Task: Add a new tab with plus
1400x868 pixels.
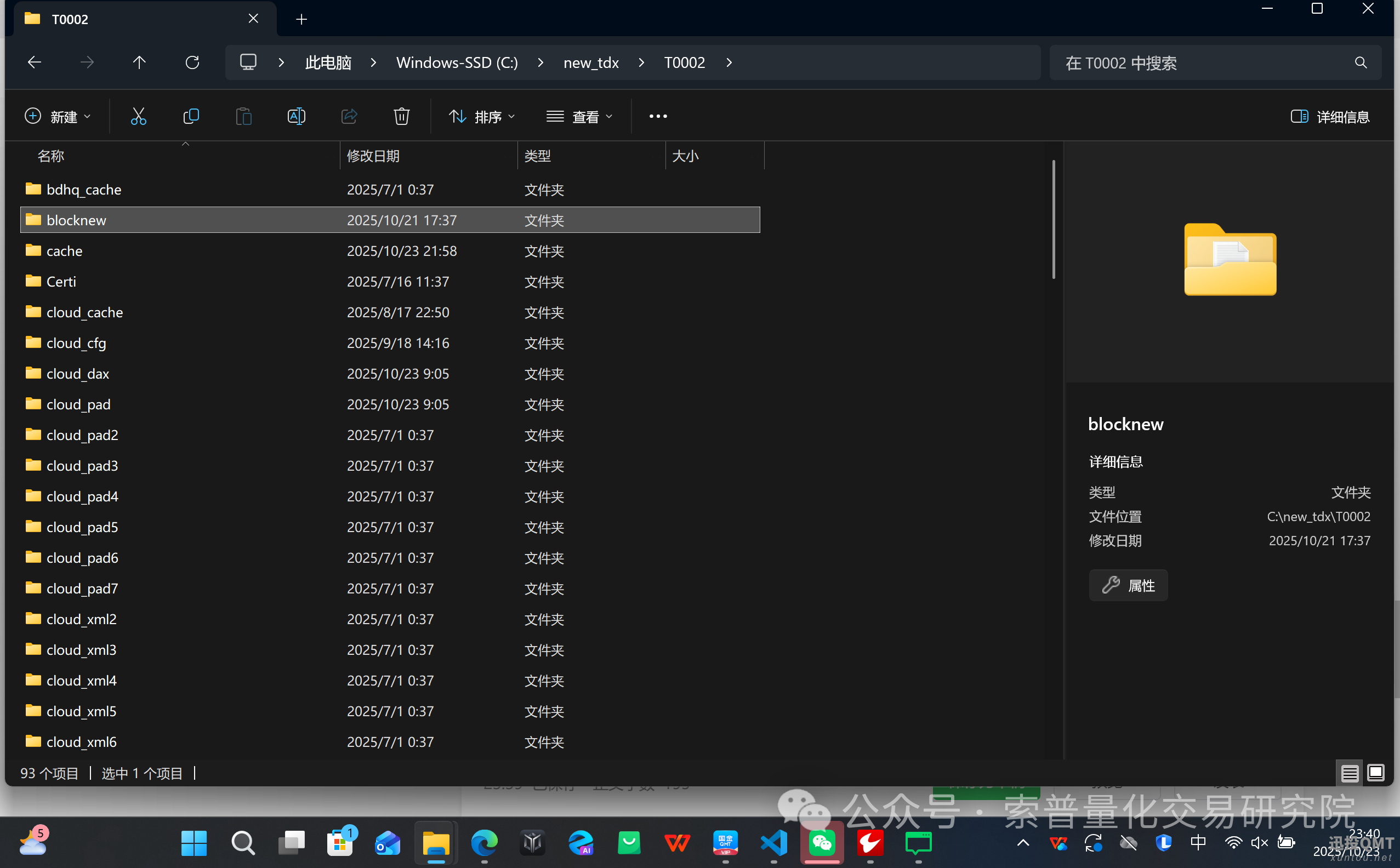Action: pos(301,20)
